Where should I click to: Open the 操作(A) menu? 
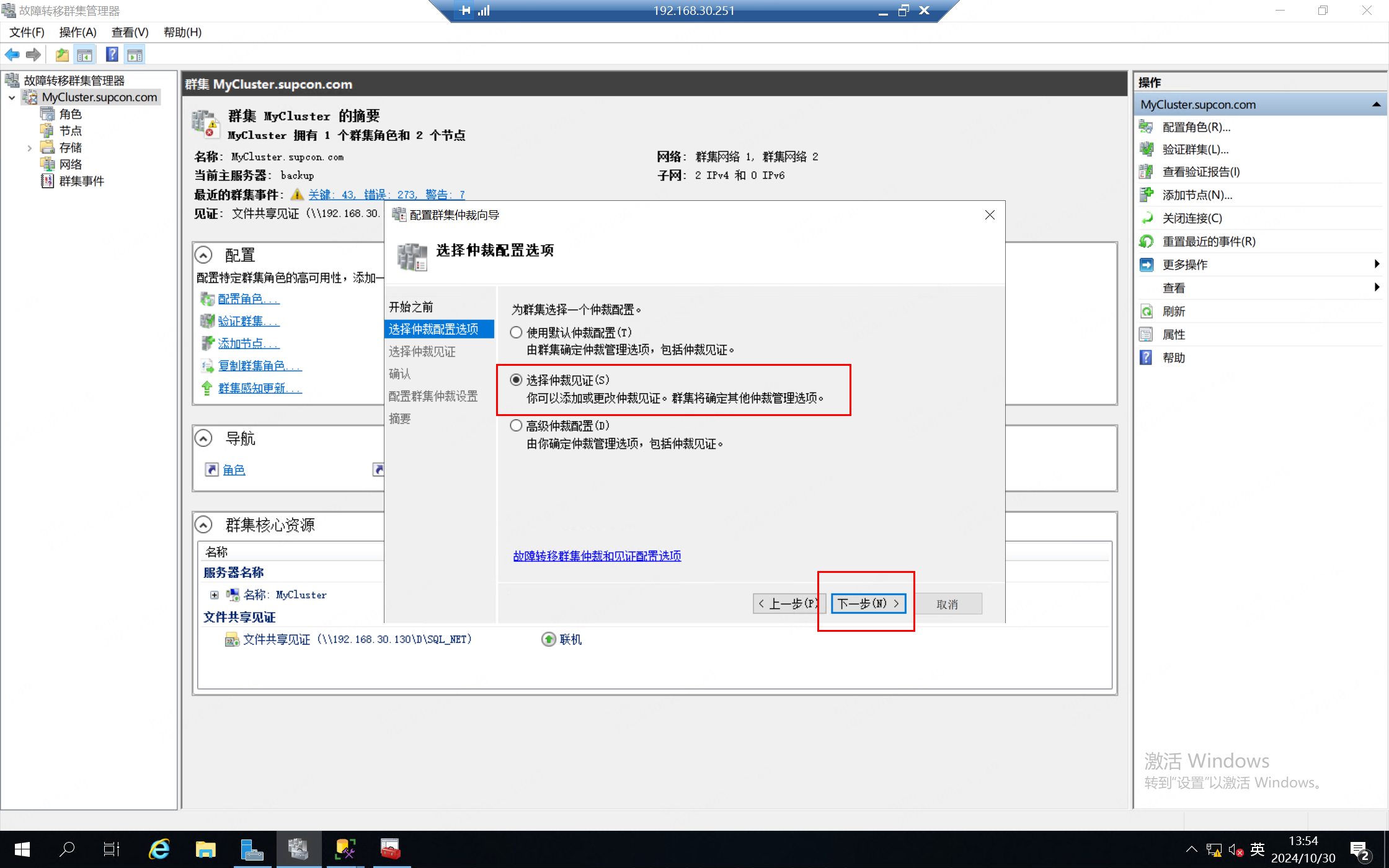tap(78, 32)
